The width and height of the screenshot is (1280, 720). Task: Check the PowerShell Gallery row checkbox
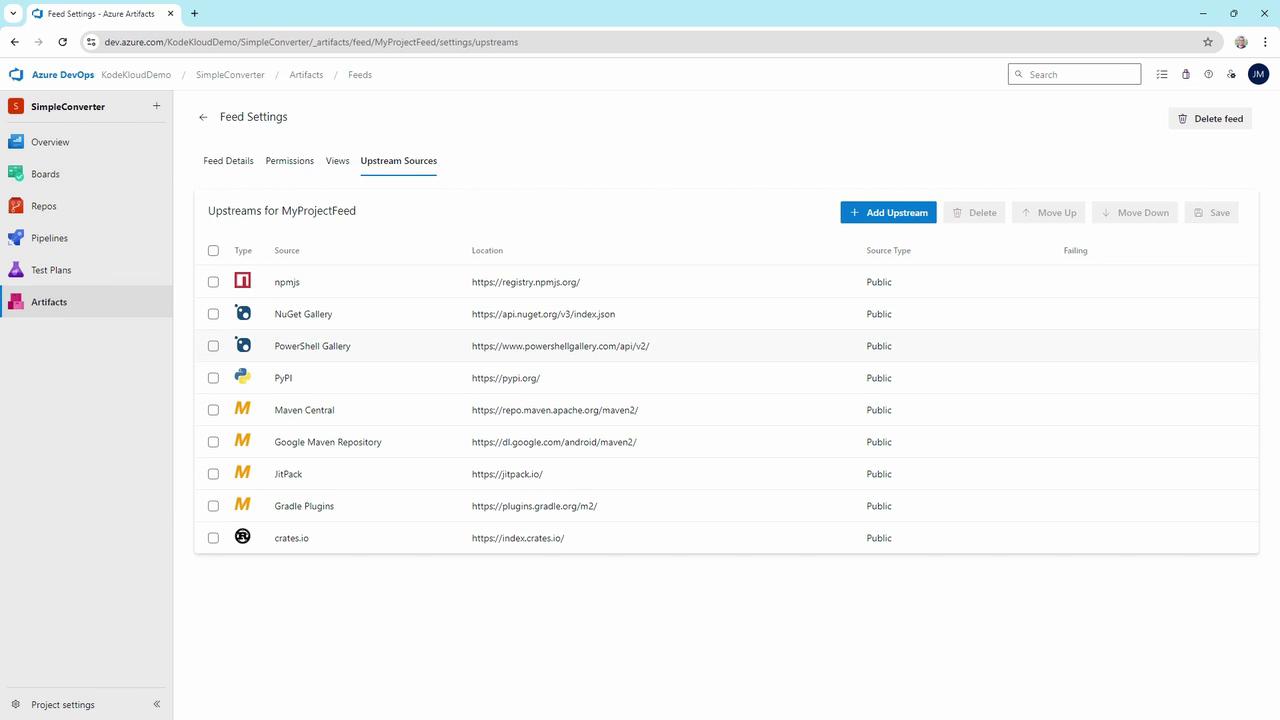(213, 346)
